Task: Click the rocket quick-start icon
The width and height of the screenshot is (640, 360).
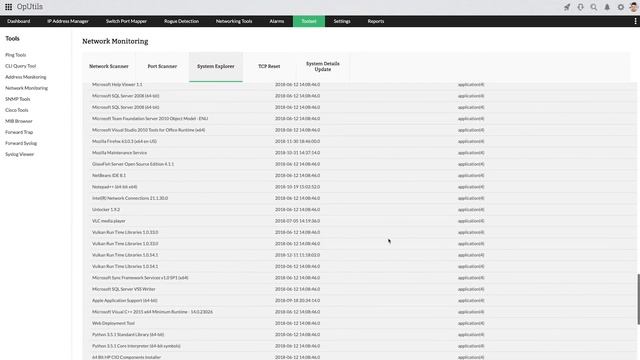Action: click(x=567, y=7)
